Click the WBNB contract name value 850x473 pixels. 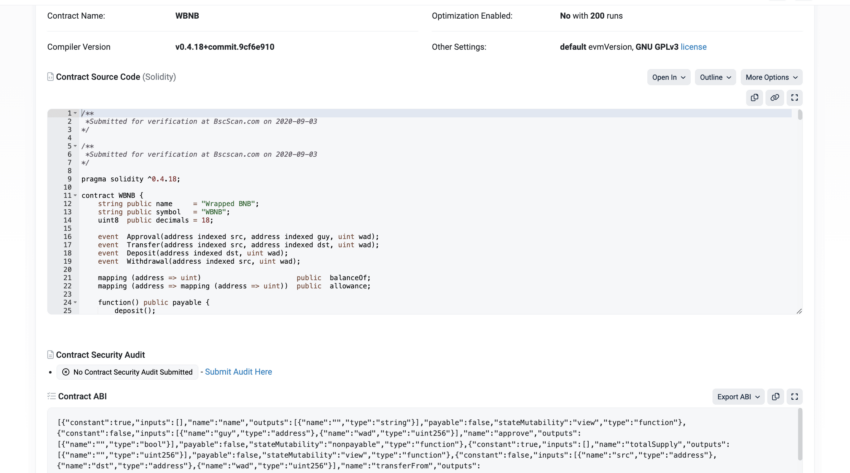pyautogui.click(x=187, y=16)
